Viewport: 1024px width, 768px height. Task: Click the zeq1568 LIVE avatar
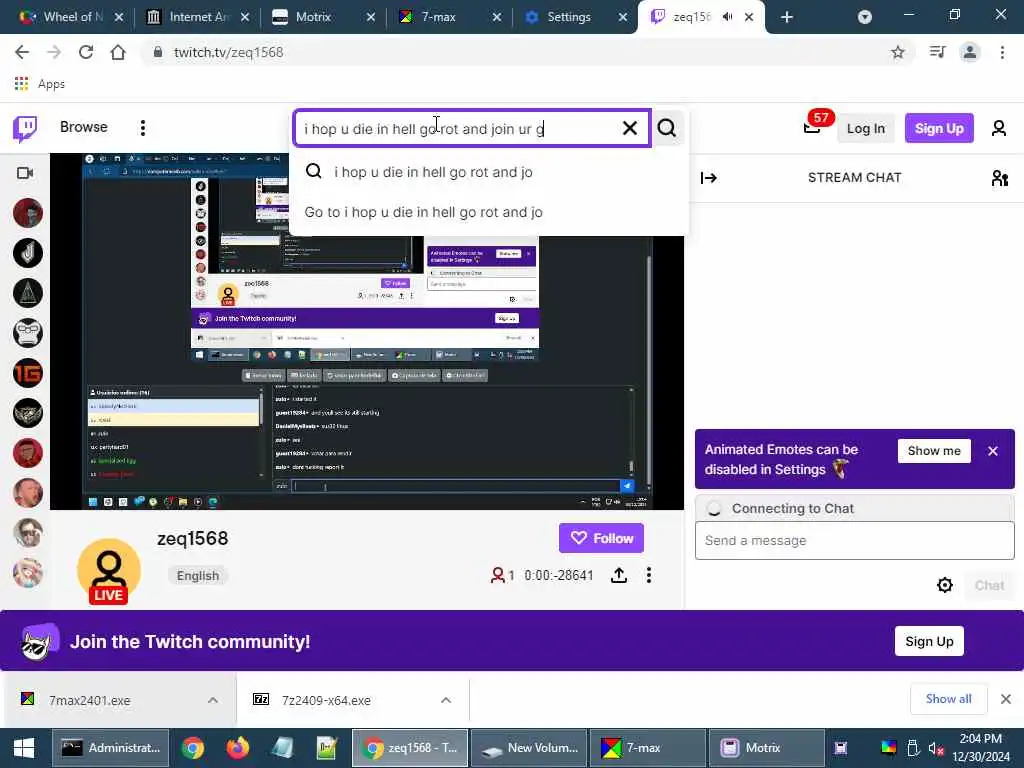pos(108,571)
